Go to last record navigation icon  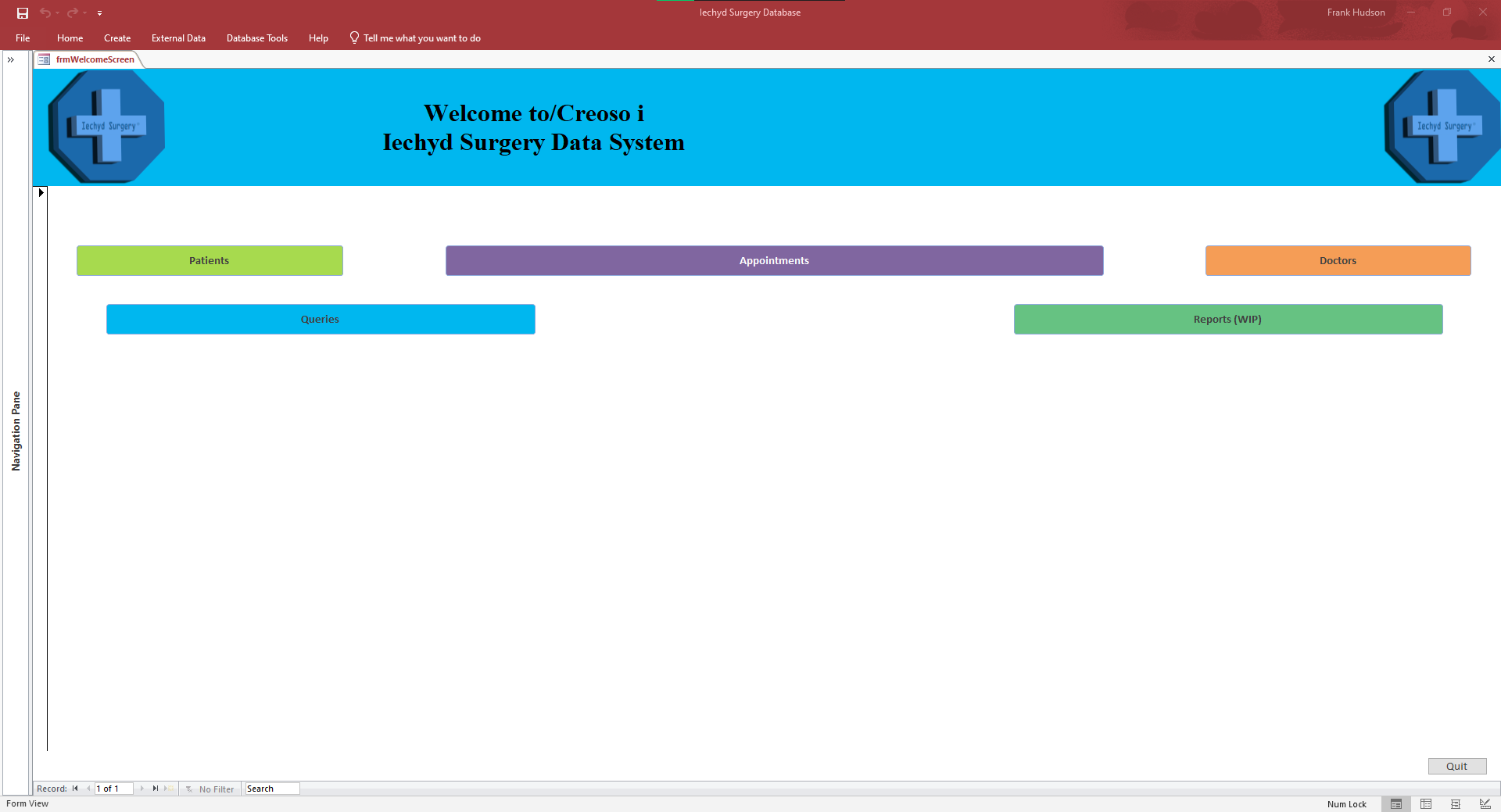pyautogui.click(x=156, y=789)
